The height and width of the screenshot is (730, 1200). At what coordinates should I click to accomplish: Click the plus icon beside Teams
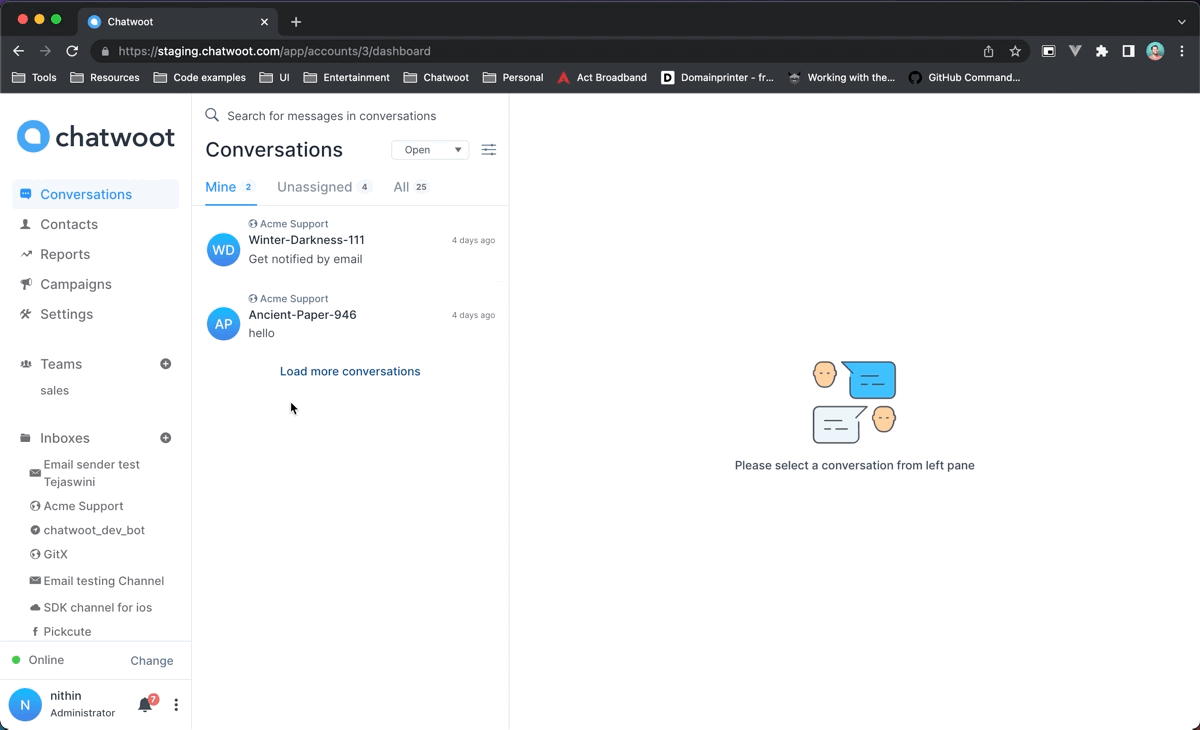166,364
